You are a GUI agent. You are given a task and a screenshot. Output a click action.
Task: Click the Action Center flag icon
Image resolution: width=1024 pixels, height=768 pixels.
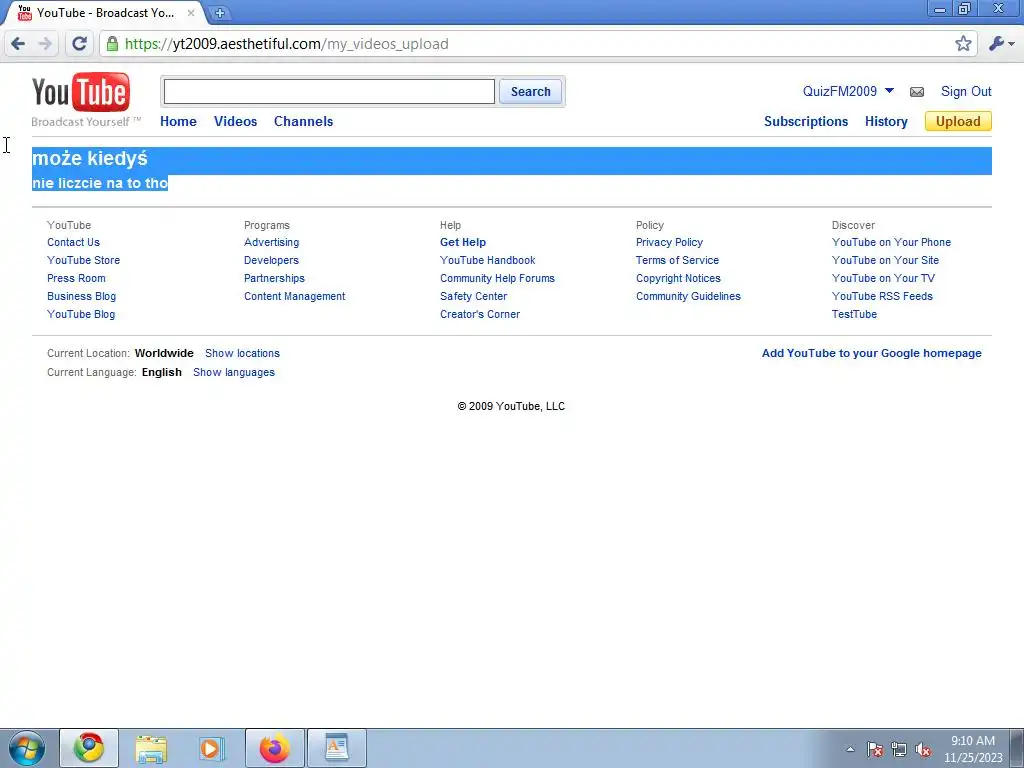pos(875,749)
